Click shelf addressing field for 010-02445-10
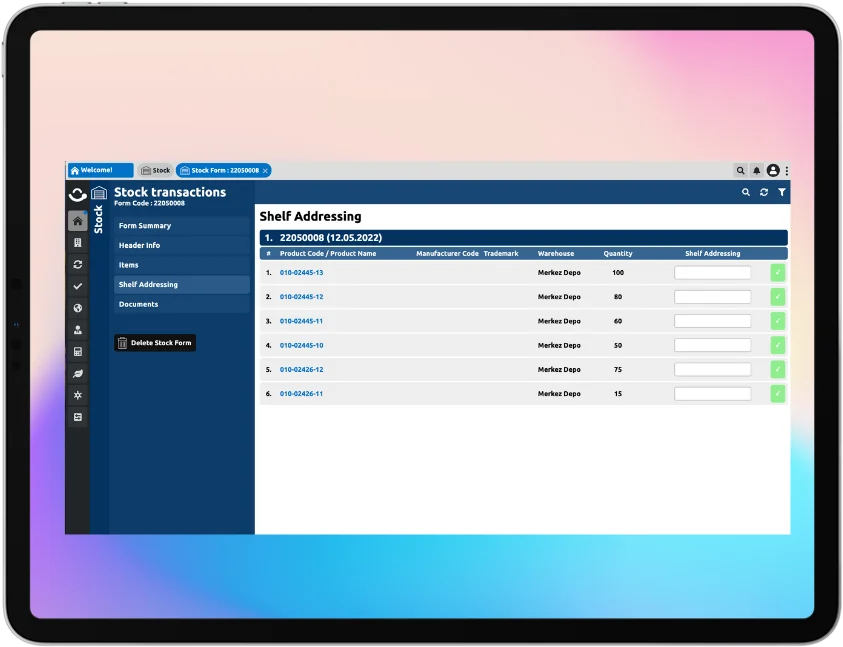Viewport: 843px width, 647px height. point(712,345)
